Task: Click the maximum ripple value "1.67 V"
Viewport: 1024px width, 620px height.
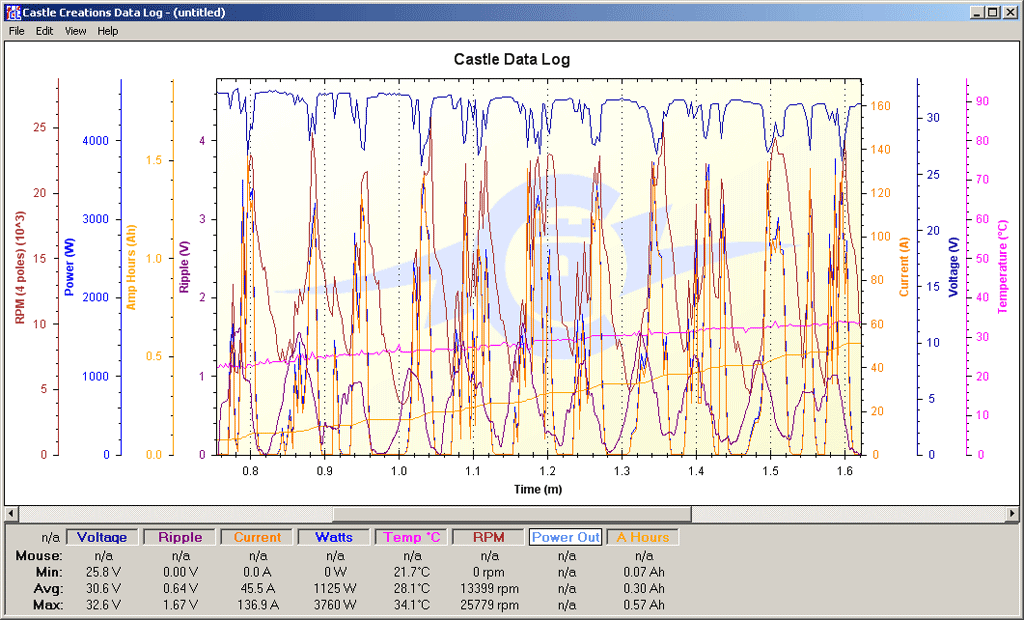Action: click(x=181, y=605)
